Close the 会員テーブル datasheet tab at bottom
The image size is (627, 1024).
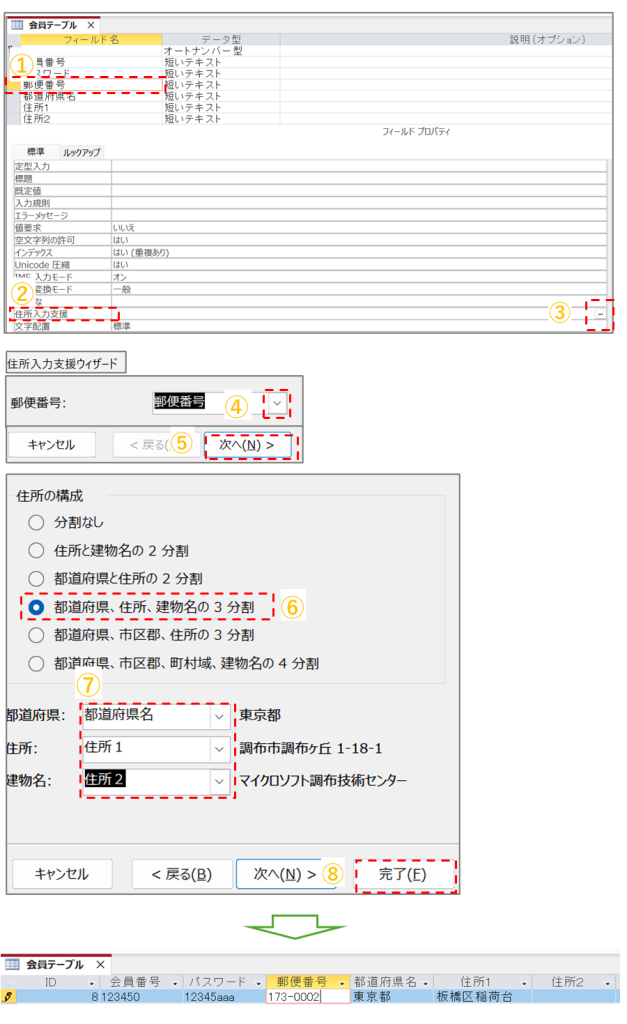[x=102, y=965]
